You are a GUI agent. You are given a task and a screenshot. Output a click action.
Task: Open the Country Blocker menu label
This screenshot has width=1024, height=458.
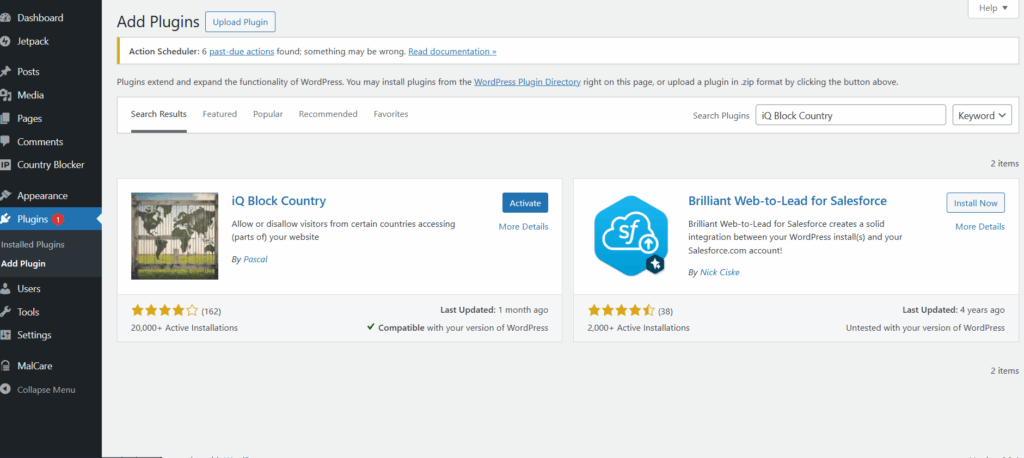(x=50, y=165)
